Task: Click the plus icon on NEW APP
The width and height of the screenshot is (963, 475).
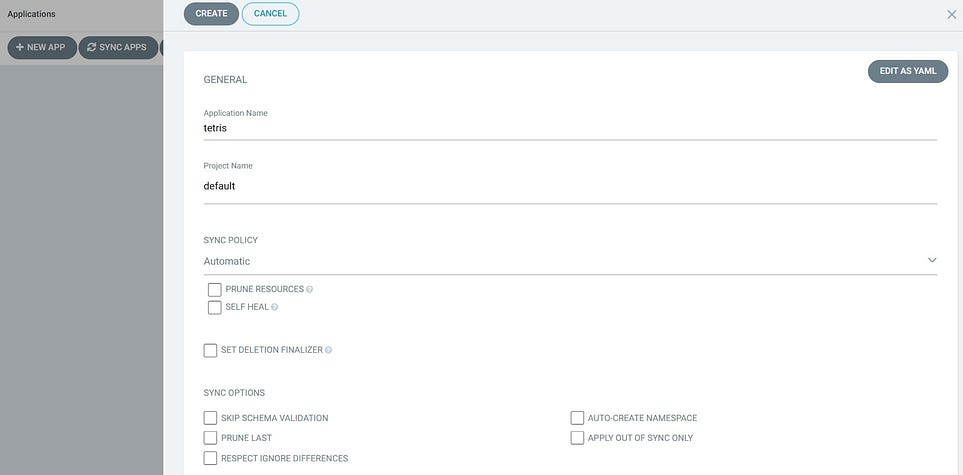Action: click(x=20, y=47)
